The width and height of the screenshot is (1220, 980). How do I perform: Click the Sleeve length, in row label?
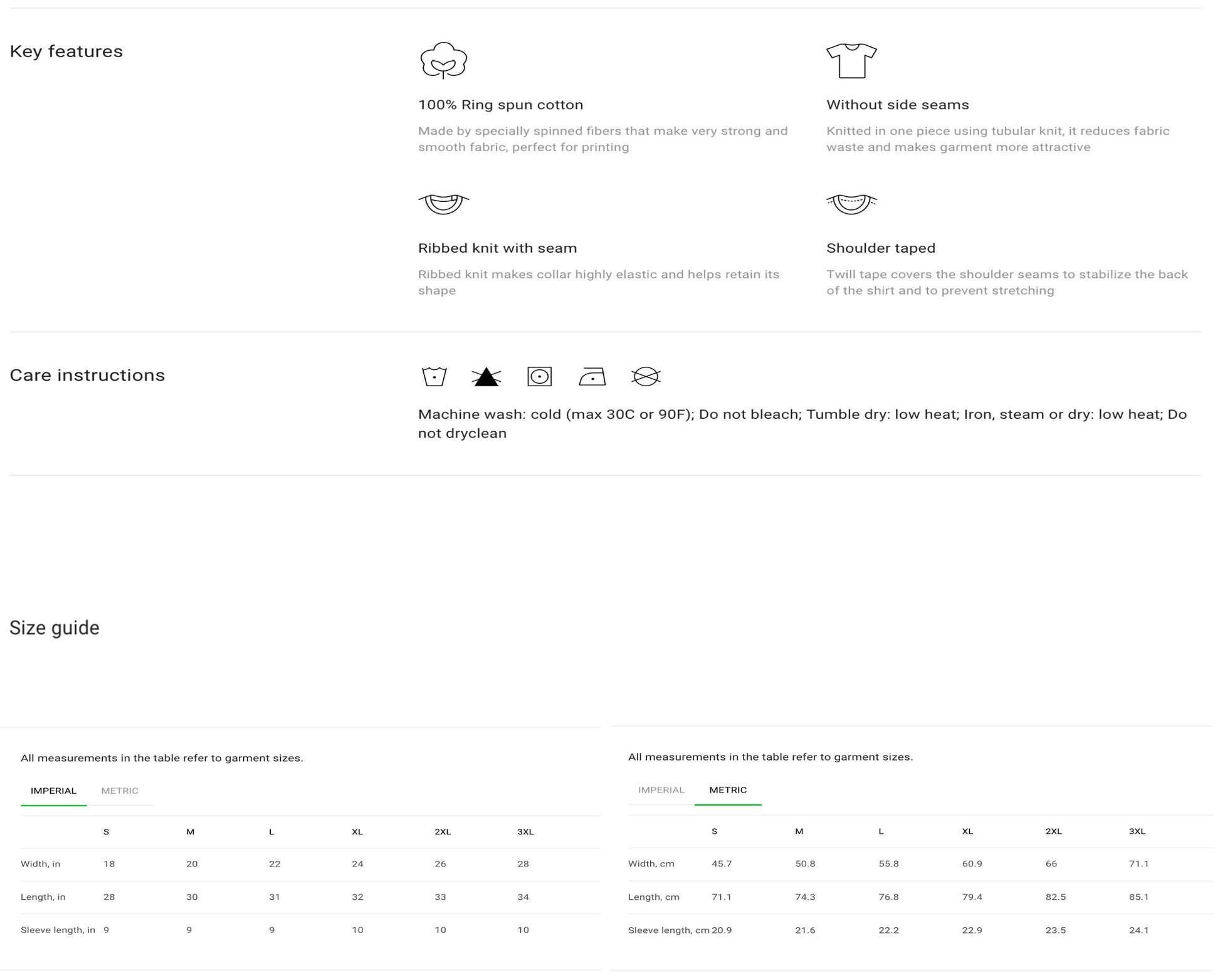click(58, 930)
